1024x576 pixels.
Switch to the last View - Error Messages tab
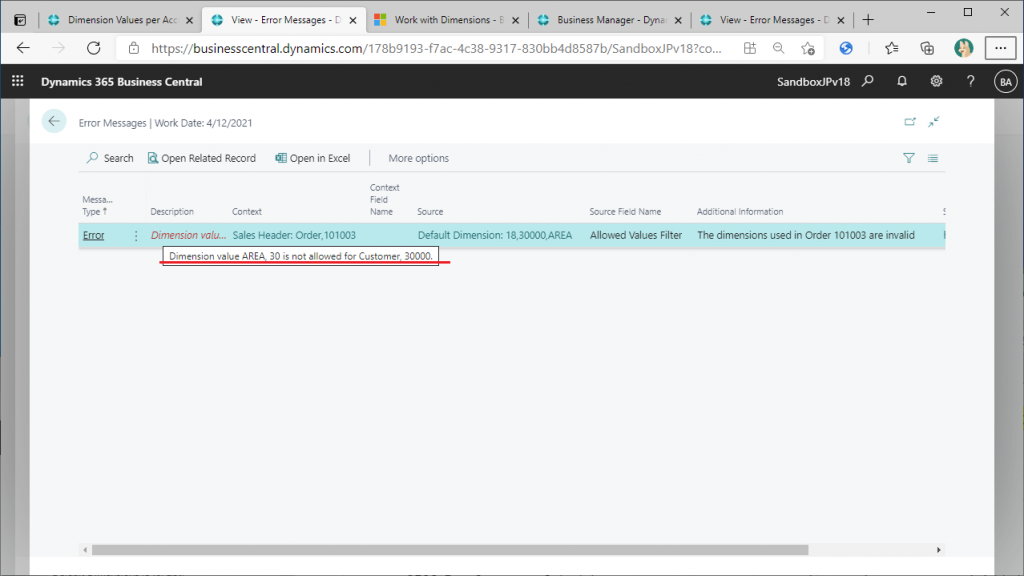point(773,20)
